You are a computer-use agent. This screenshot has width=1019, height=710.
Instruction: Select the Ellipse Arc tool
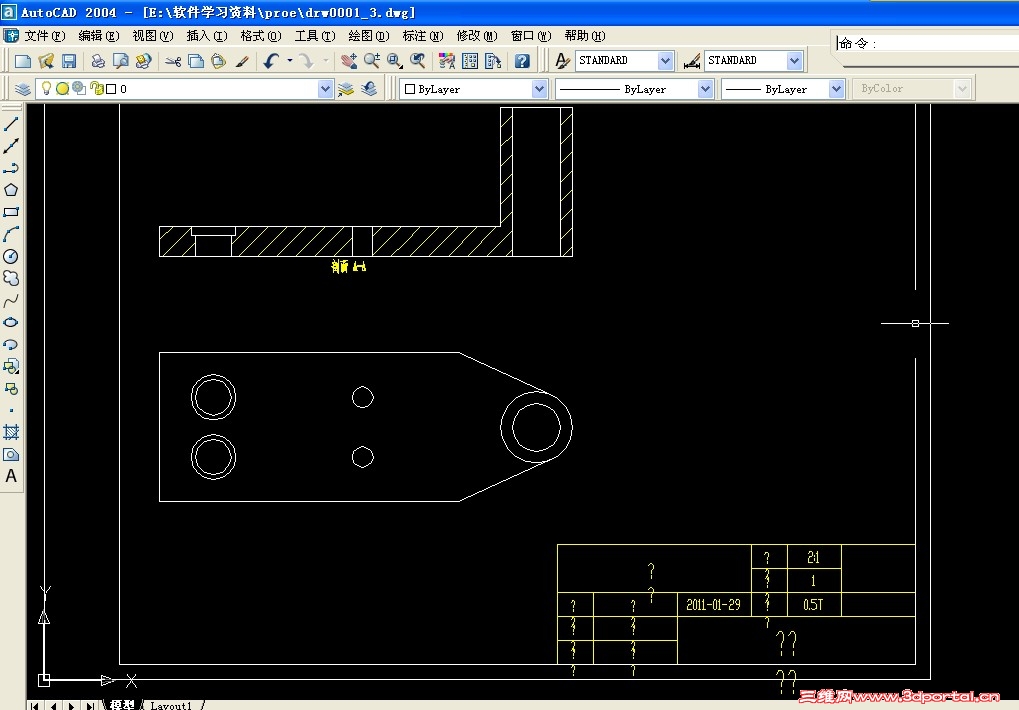pos(11,344)
